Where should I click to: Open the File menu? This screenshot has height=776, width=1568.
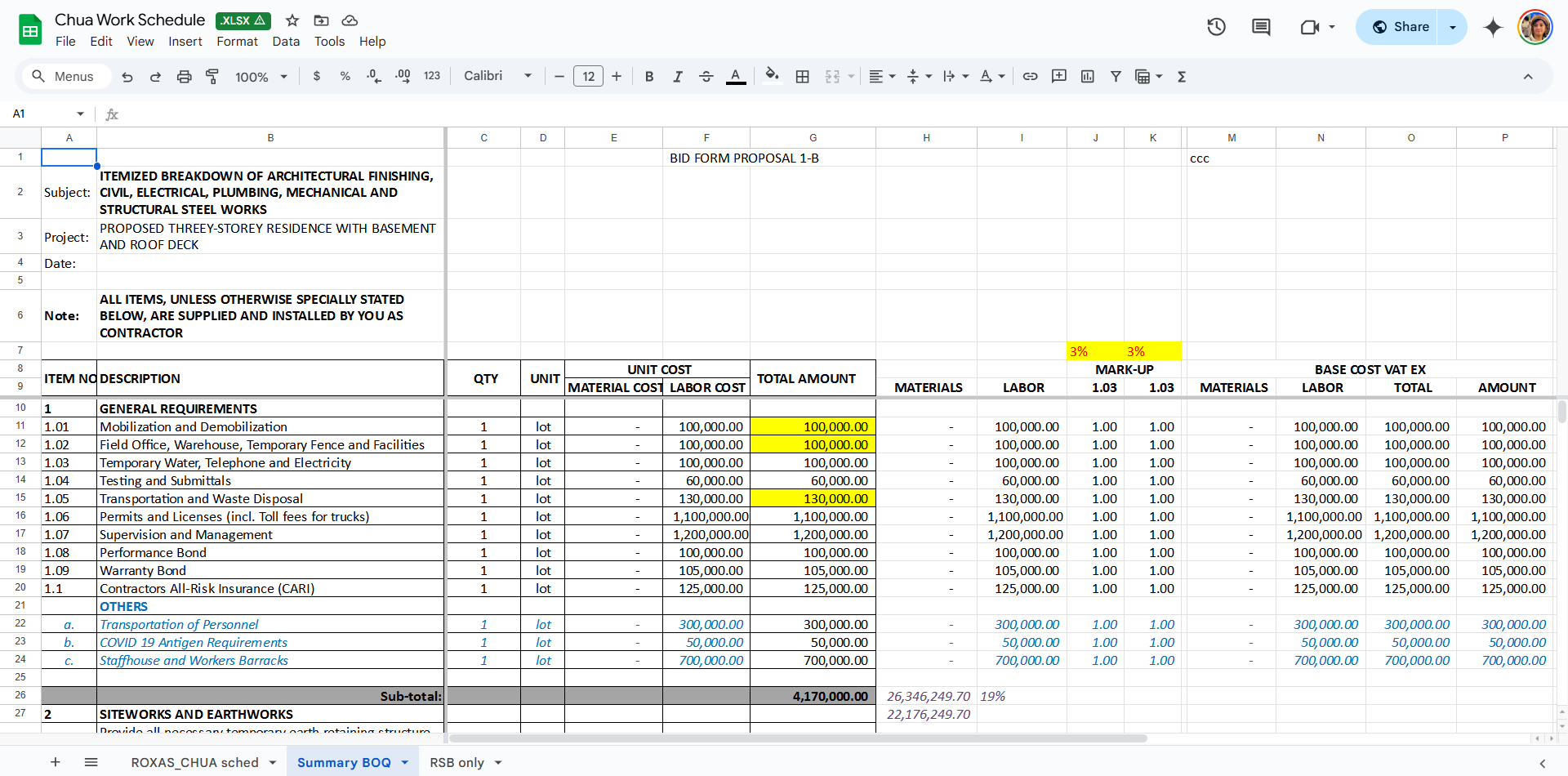tap(65, 42)
